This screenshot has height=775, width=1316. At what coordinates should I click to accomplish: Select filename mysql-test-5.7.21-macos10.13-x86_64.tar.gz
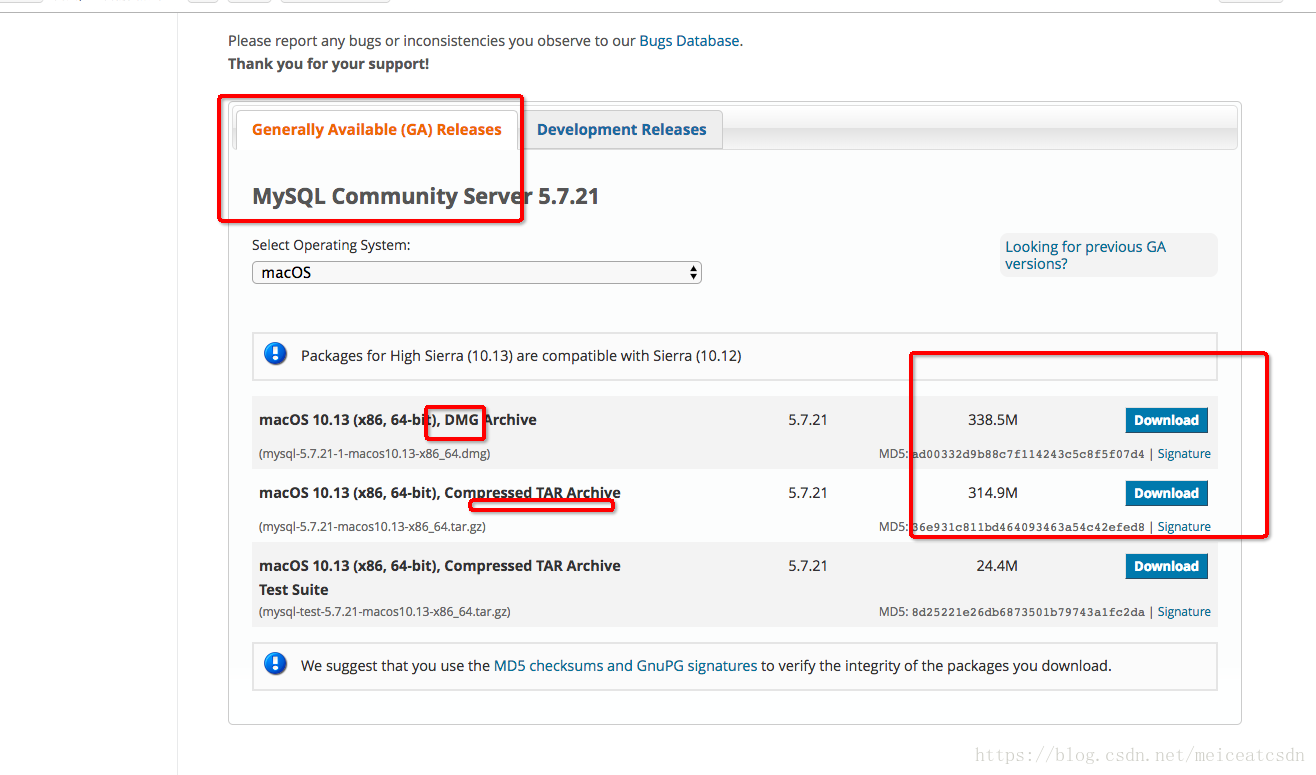[x=385, y=612]
